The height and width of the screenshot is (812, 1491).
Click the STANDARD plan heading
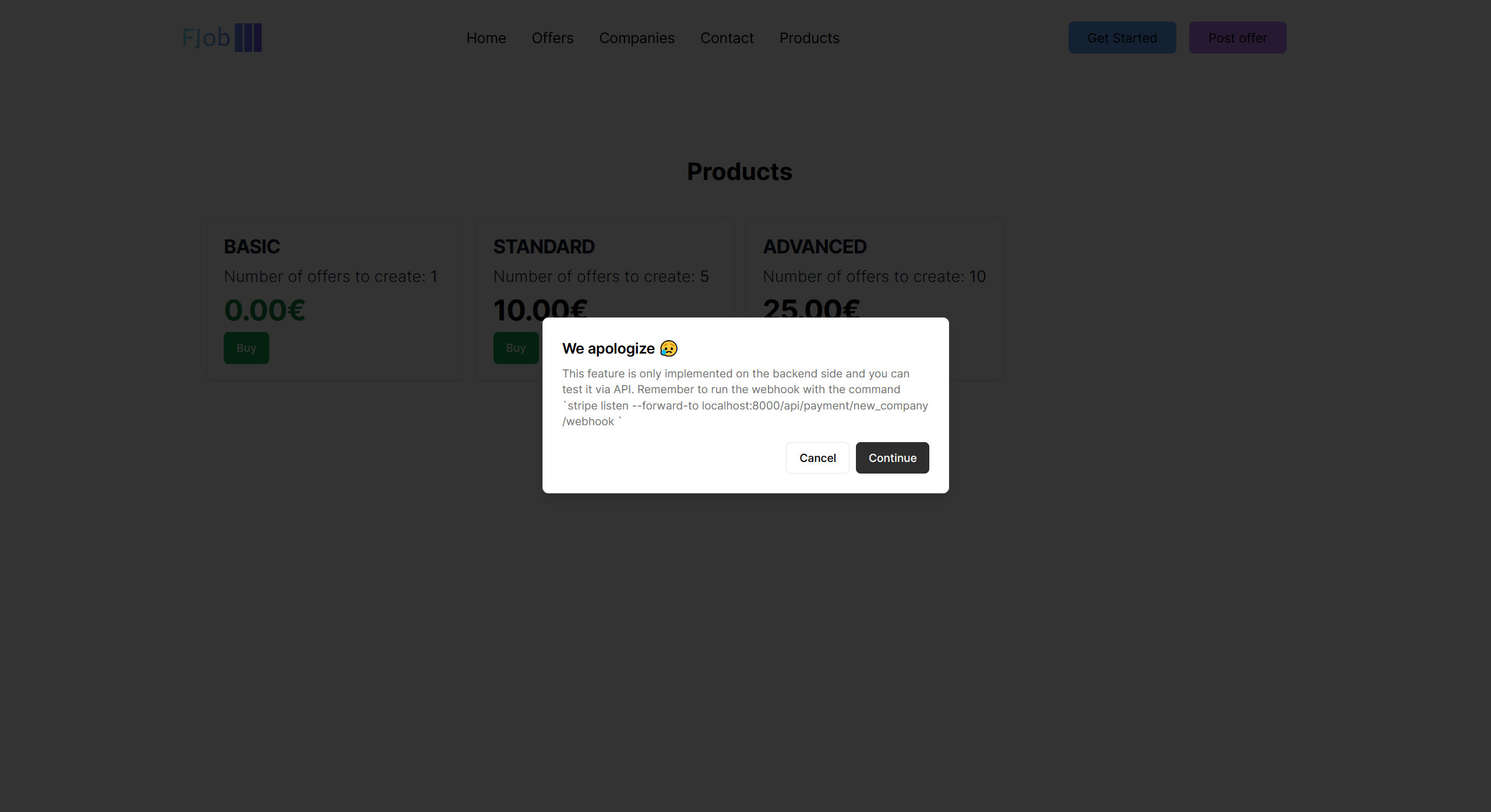click(544, 246)
